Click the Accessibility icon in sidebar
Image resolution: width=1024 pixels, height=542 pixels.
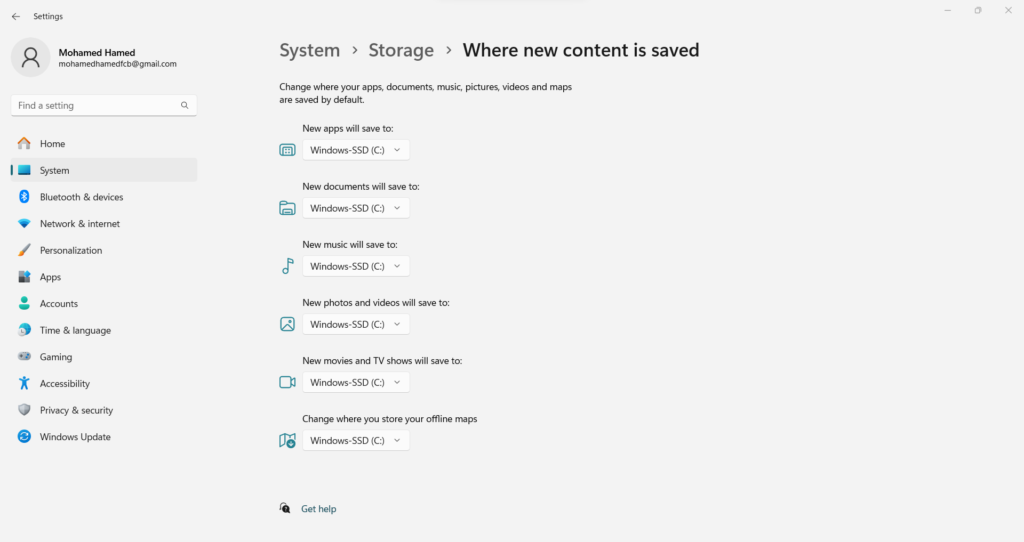click(24, 384)
